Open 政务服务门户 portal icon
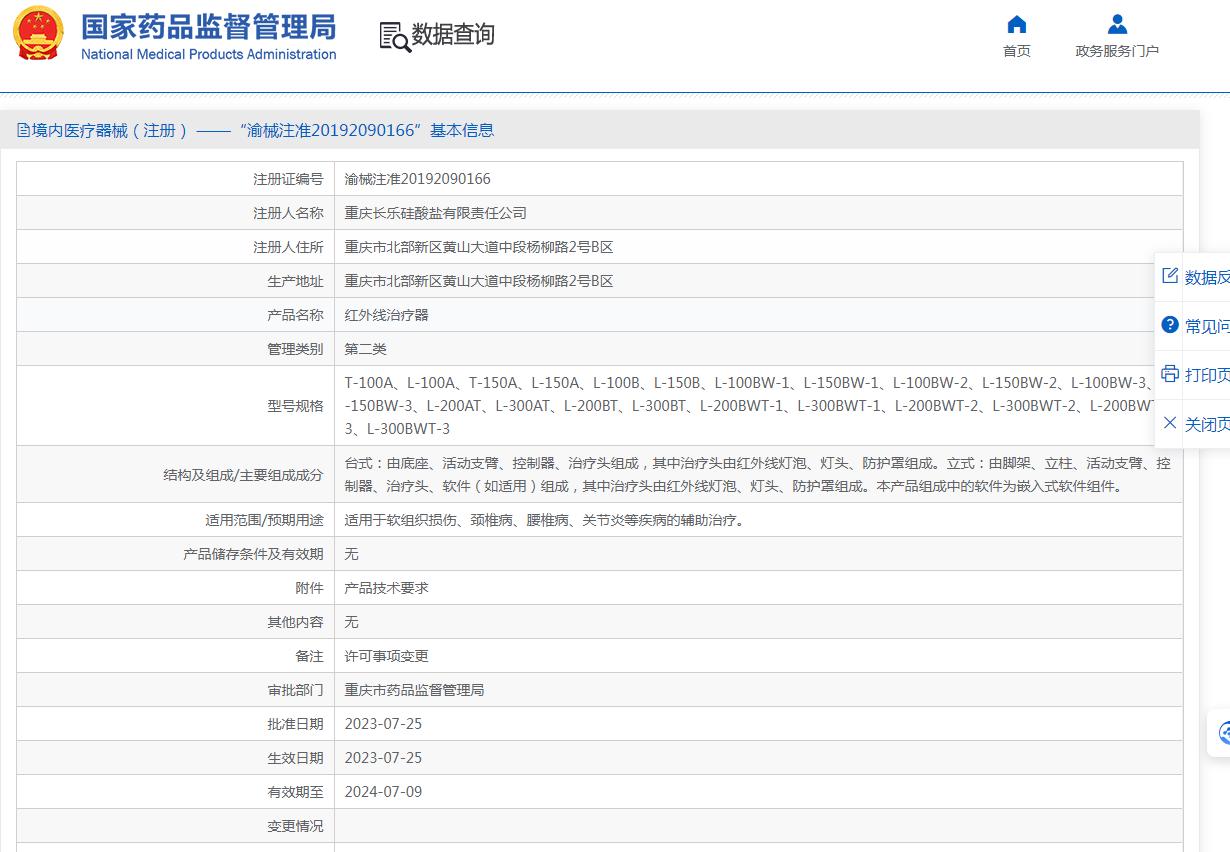 [x=1117, y=24]
